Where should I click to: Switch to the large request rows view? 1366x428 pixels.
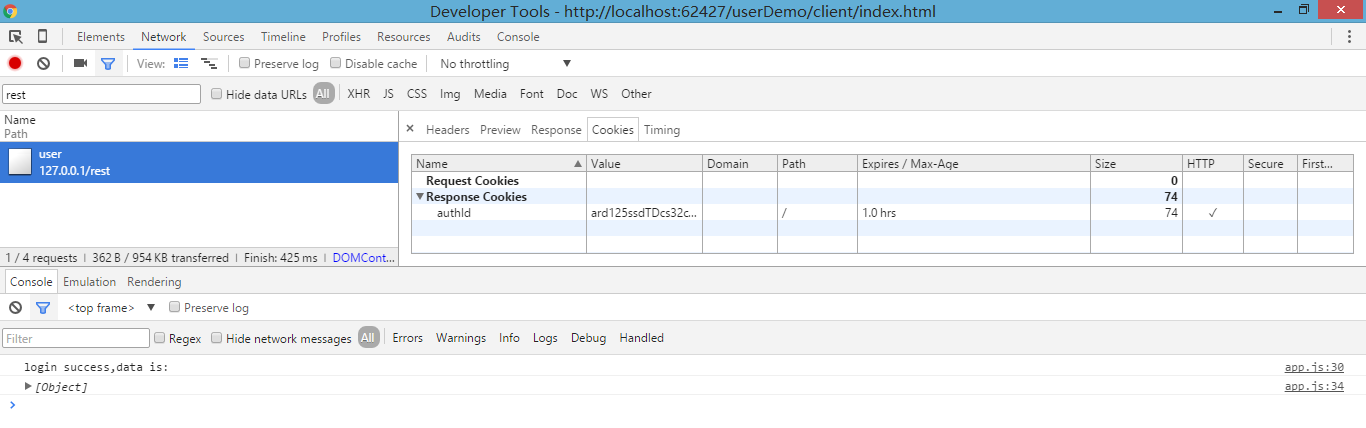pyautogui.click(x=181, y=63)
